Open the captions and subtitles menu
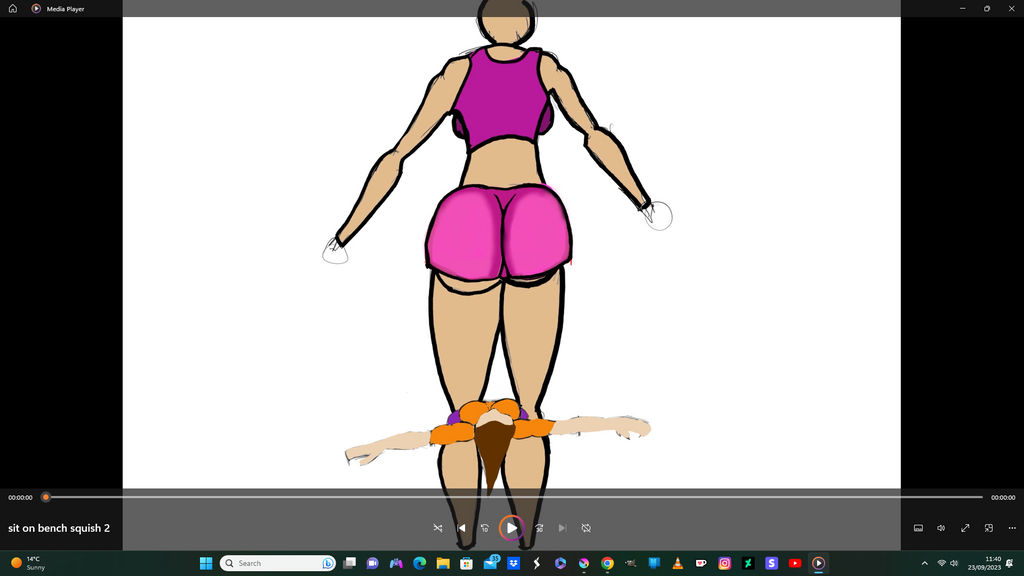Screen dimensions: 1024x576 click(918, 528)
